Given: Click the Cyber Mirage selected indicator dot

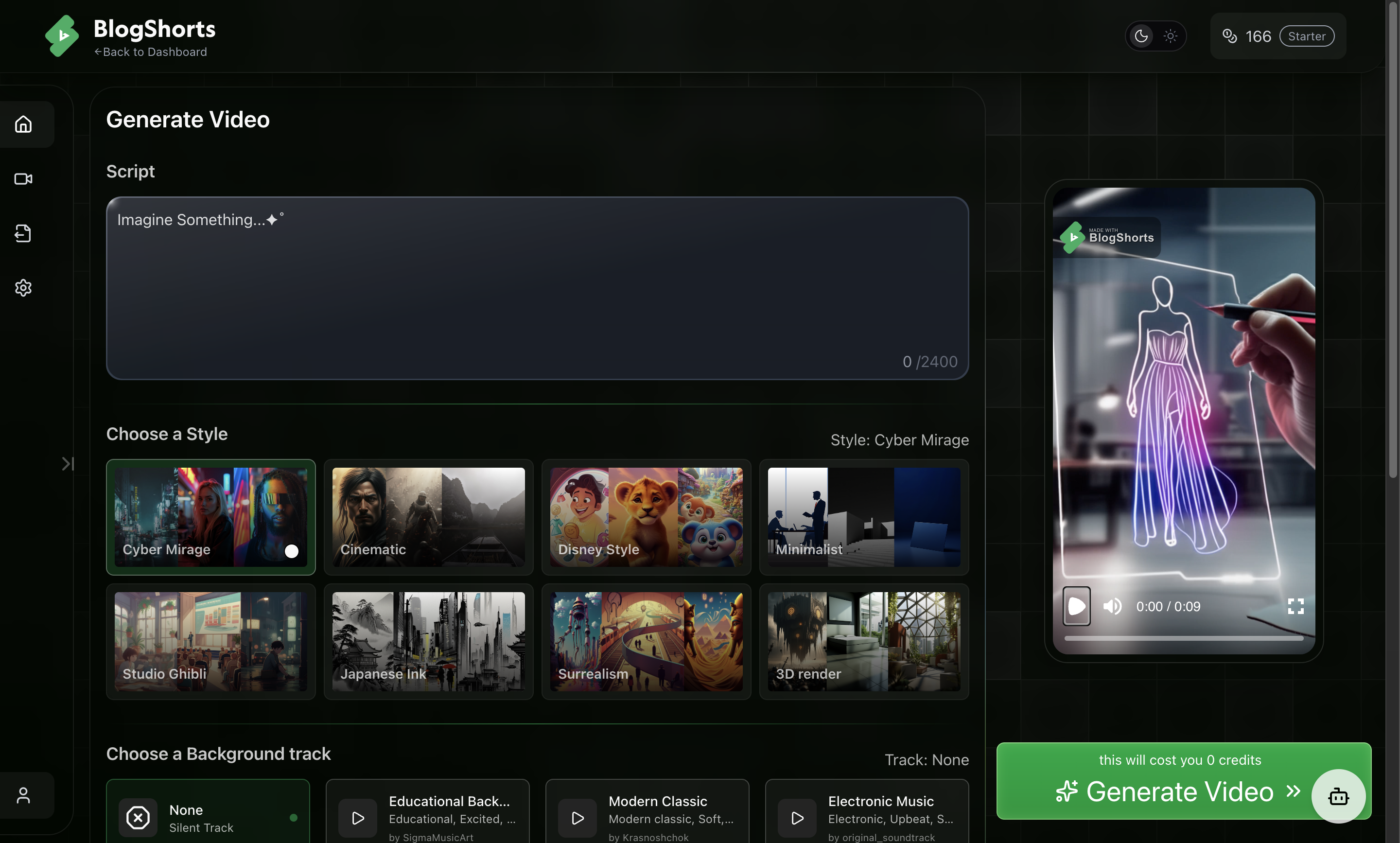Looking at the screenshot, I should 291,551.
